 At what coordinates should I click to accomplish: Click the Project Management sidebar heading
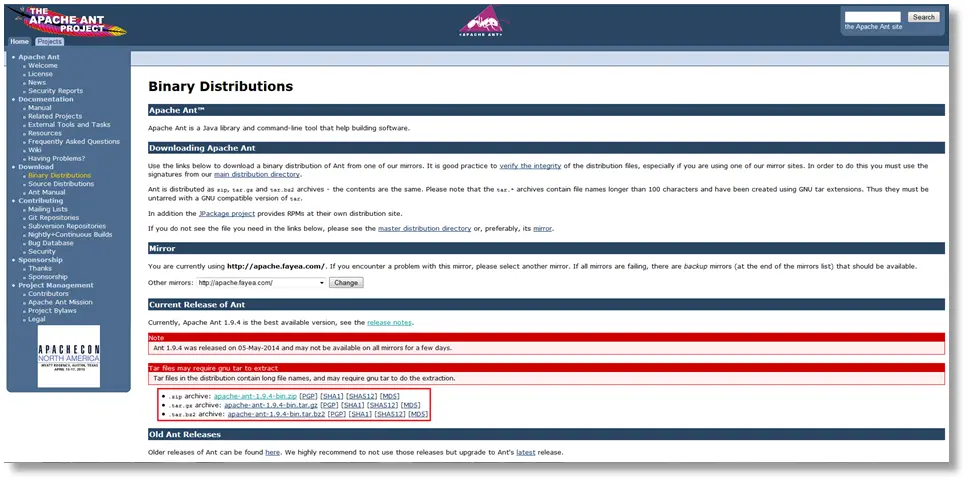coord(56,285)
